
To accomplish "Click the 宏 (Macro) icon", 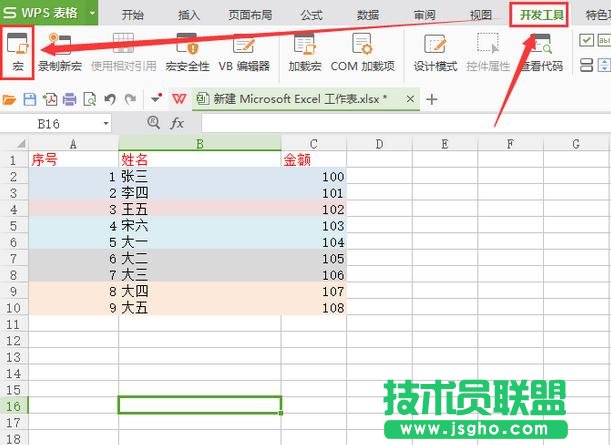I will [18, 50].
